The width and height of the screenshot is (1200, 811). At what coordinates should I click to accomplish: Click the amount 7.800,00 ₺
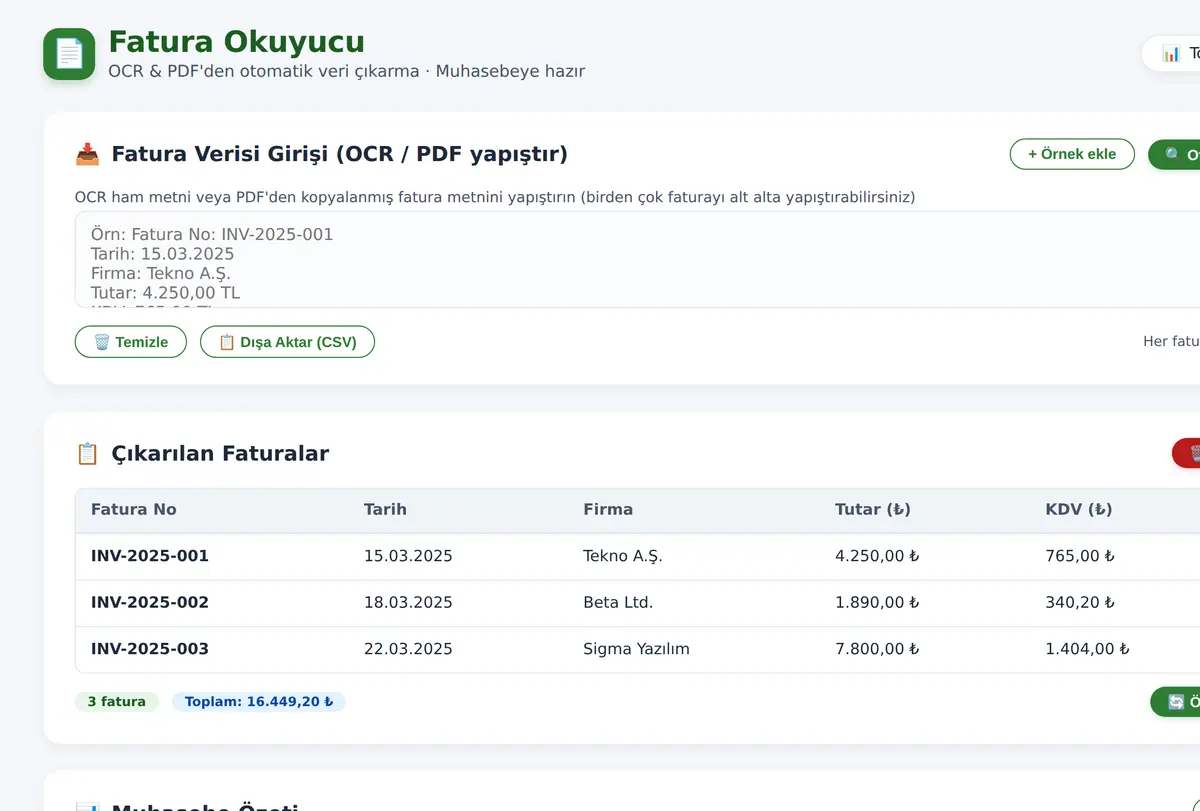[877, 649]
